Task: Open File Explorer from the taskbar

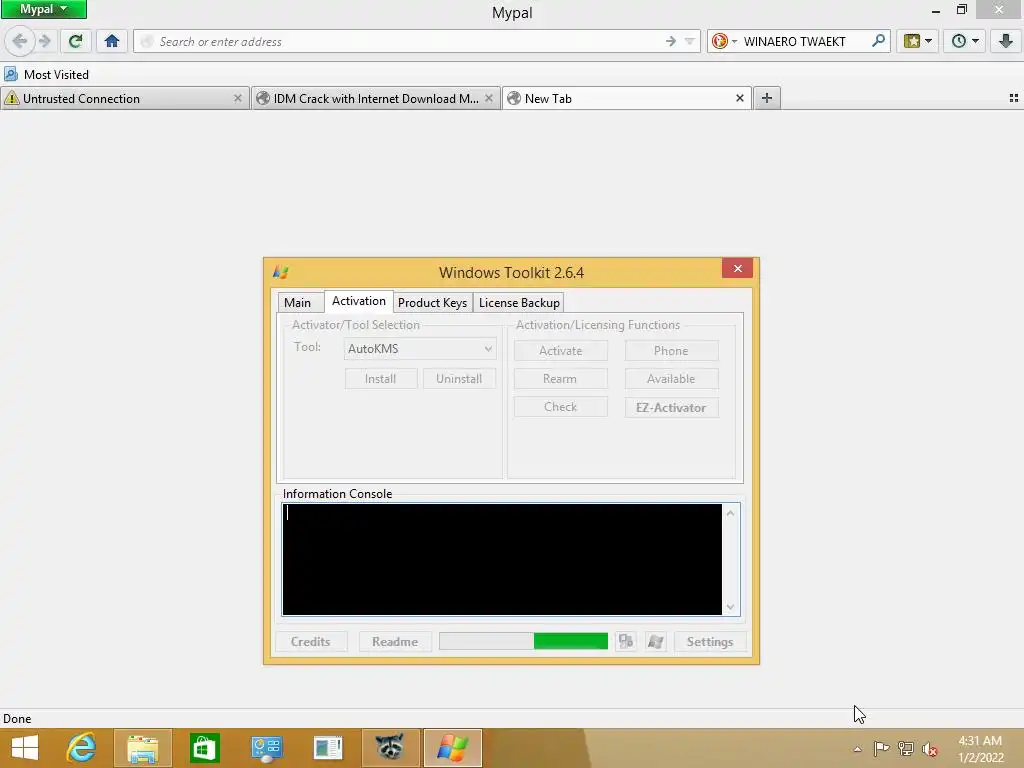Action: pos(142,748)
